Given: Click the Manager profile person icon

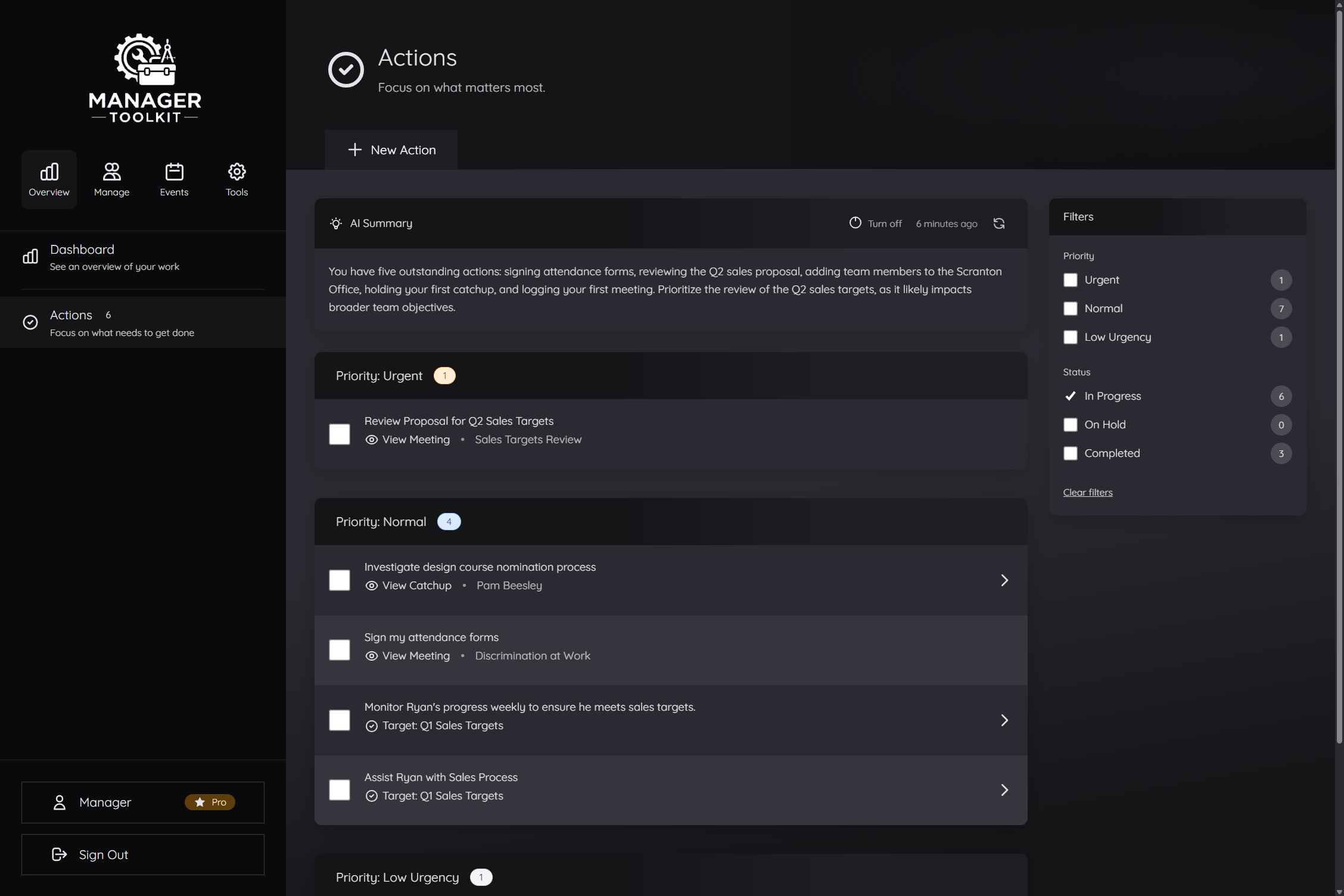Looking at the screenshot, I should tap(60, 802).
